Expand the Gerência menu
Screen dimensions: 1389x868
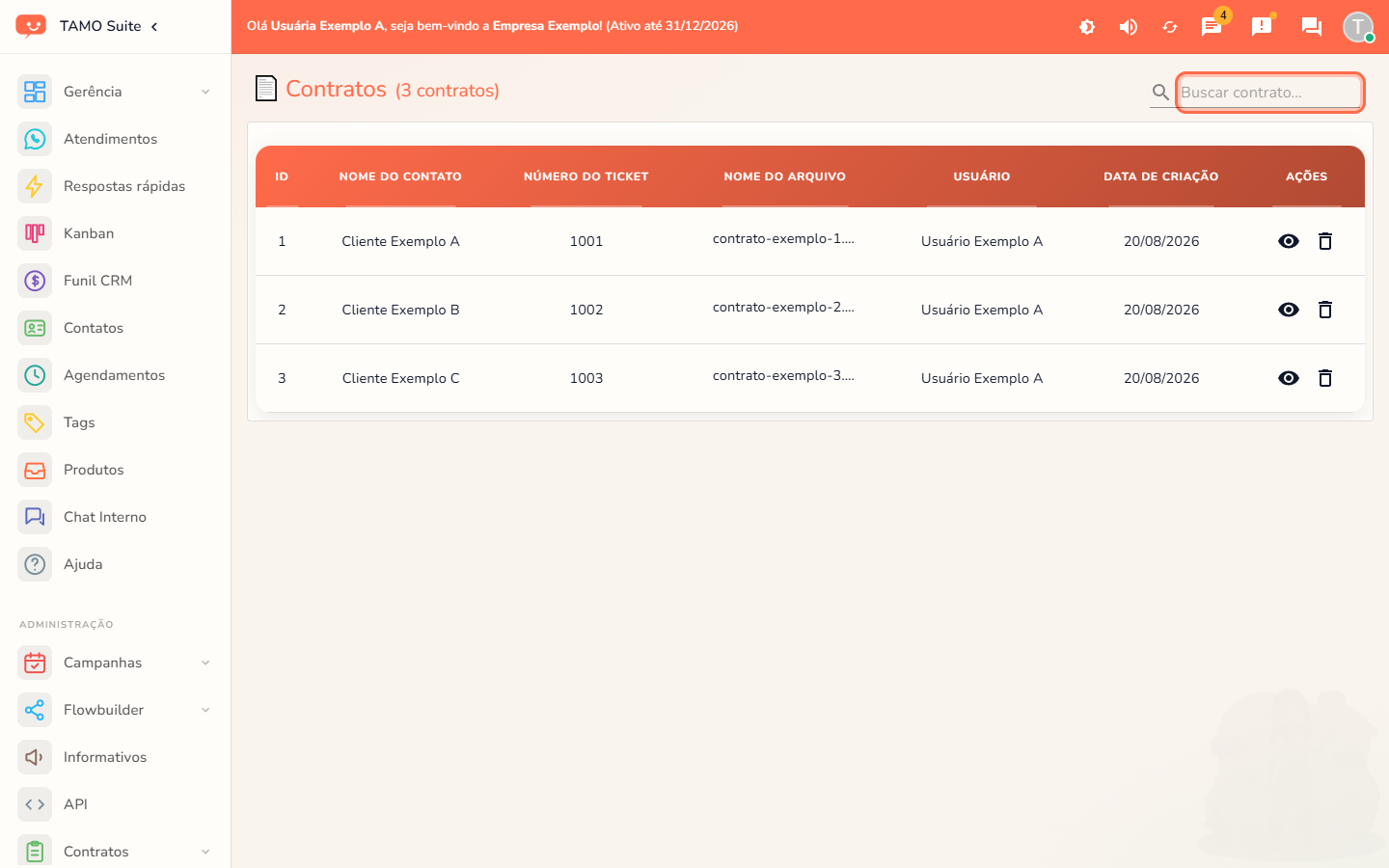(116, 92)
